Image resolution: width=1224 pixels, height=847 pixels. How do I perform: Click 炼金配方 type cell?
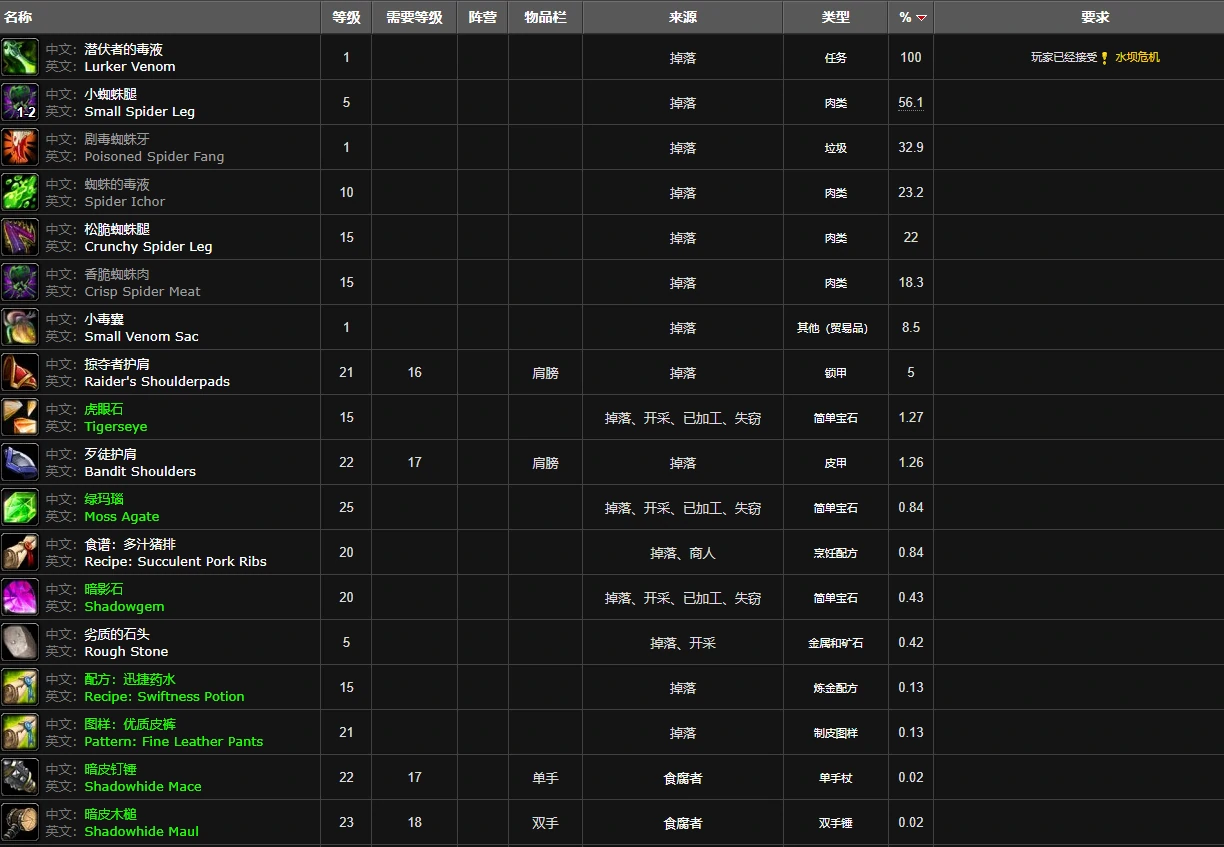click(835, 688)
